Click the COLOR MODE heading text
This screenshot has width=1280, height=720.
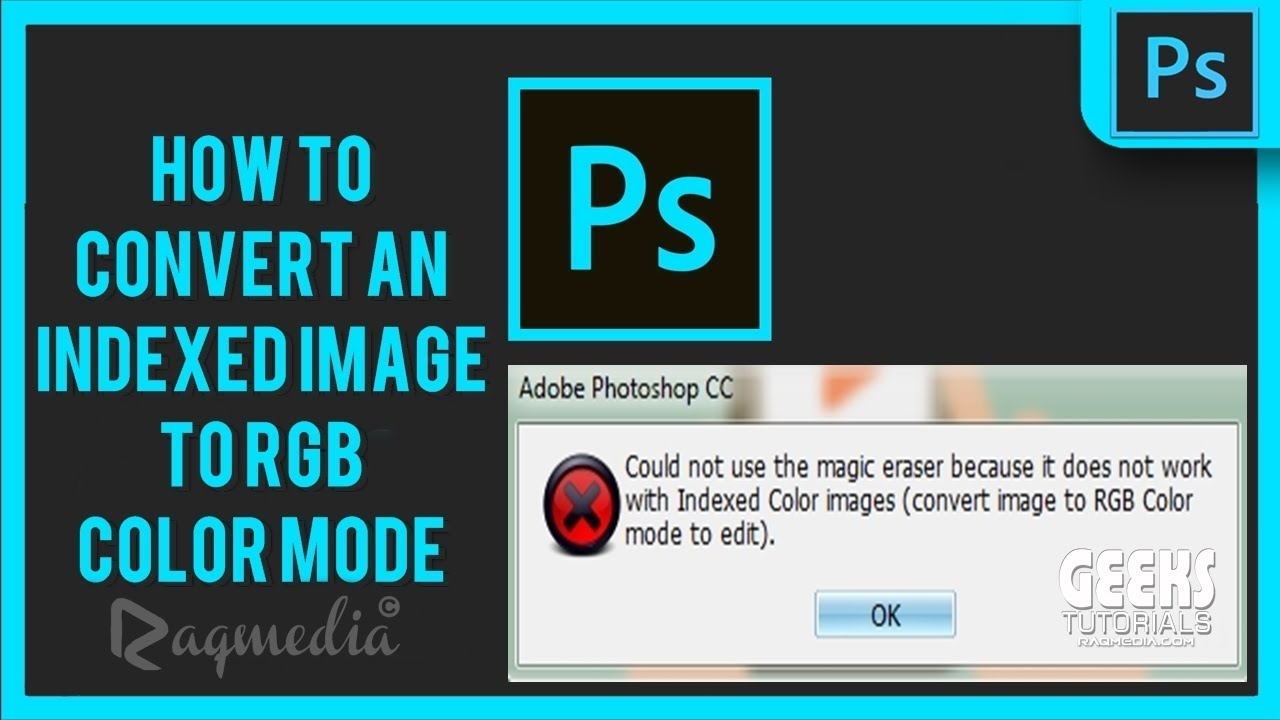[x=262, y=549]
